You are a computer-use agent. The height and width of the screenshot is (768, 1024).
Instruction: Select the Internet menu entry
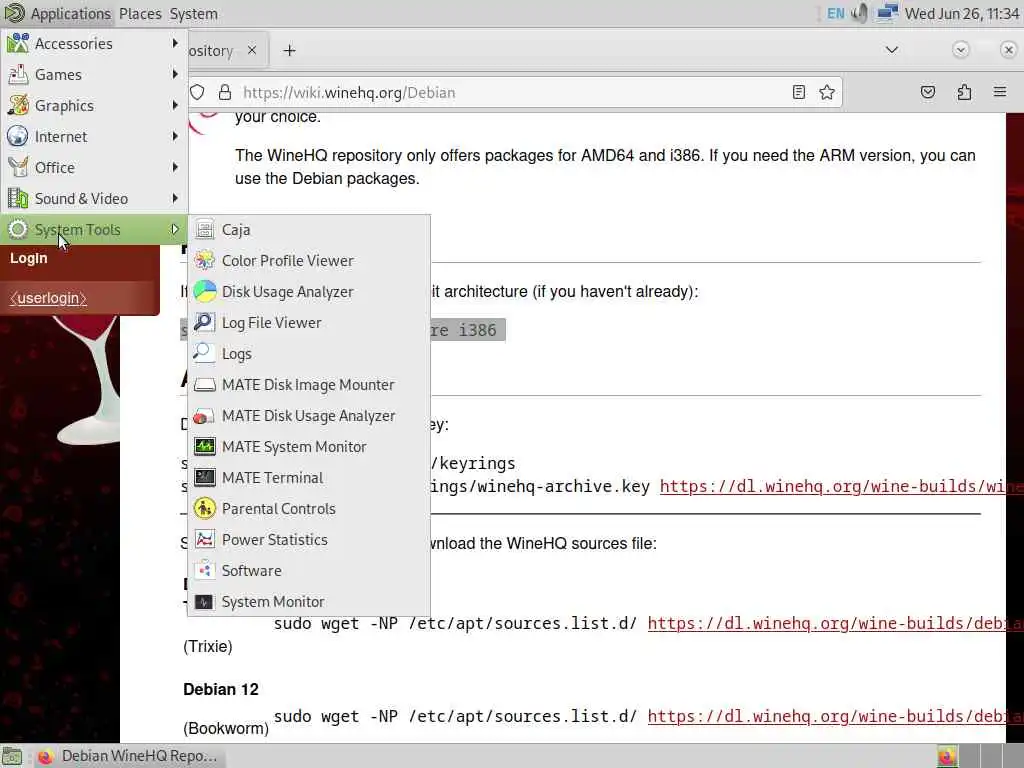[94, 136]
